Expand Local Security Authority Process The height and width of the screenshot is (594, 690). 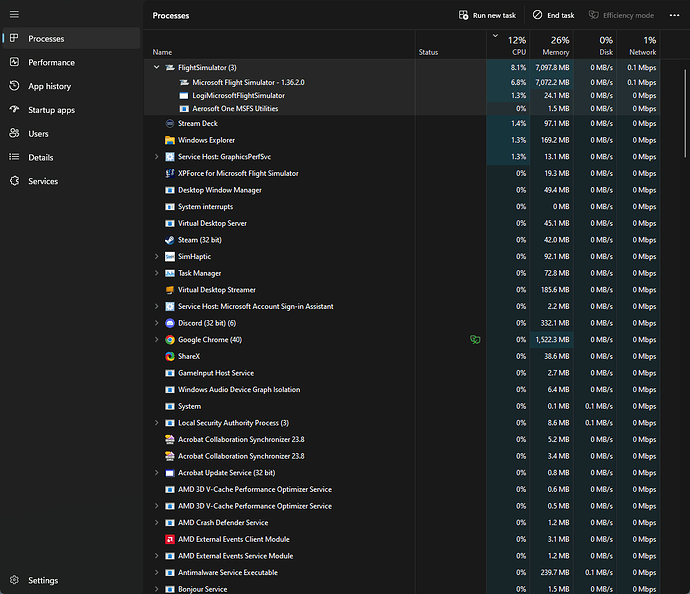click(156, 423)
